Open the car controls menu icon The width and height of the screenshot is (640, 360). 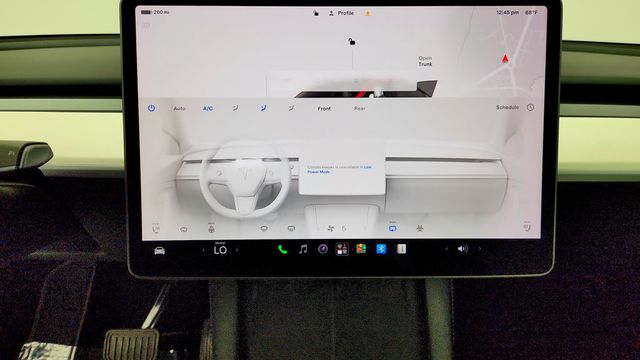tap(160, 250)
